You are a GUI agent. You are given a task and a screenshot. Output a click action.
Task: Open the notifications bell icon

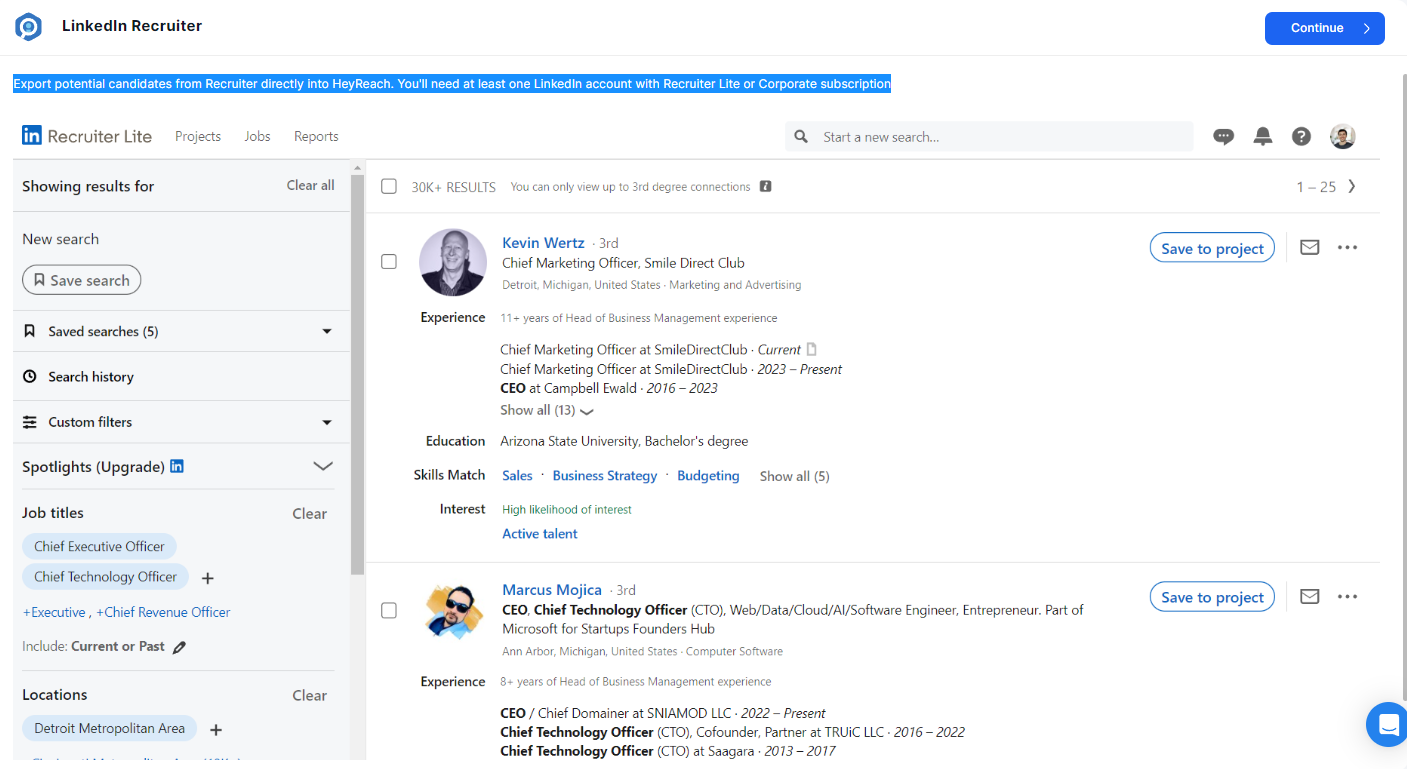[1263, 137]
